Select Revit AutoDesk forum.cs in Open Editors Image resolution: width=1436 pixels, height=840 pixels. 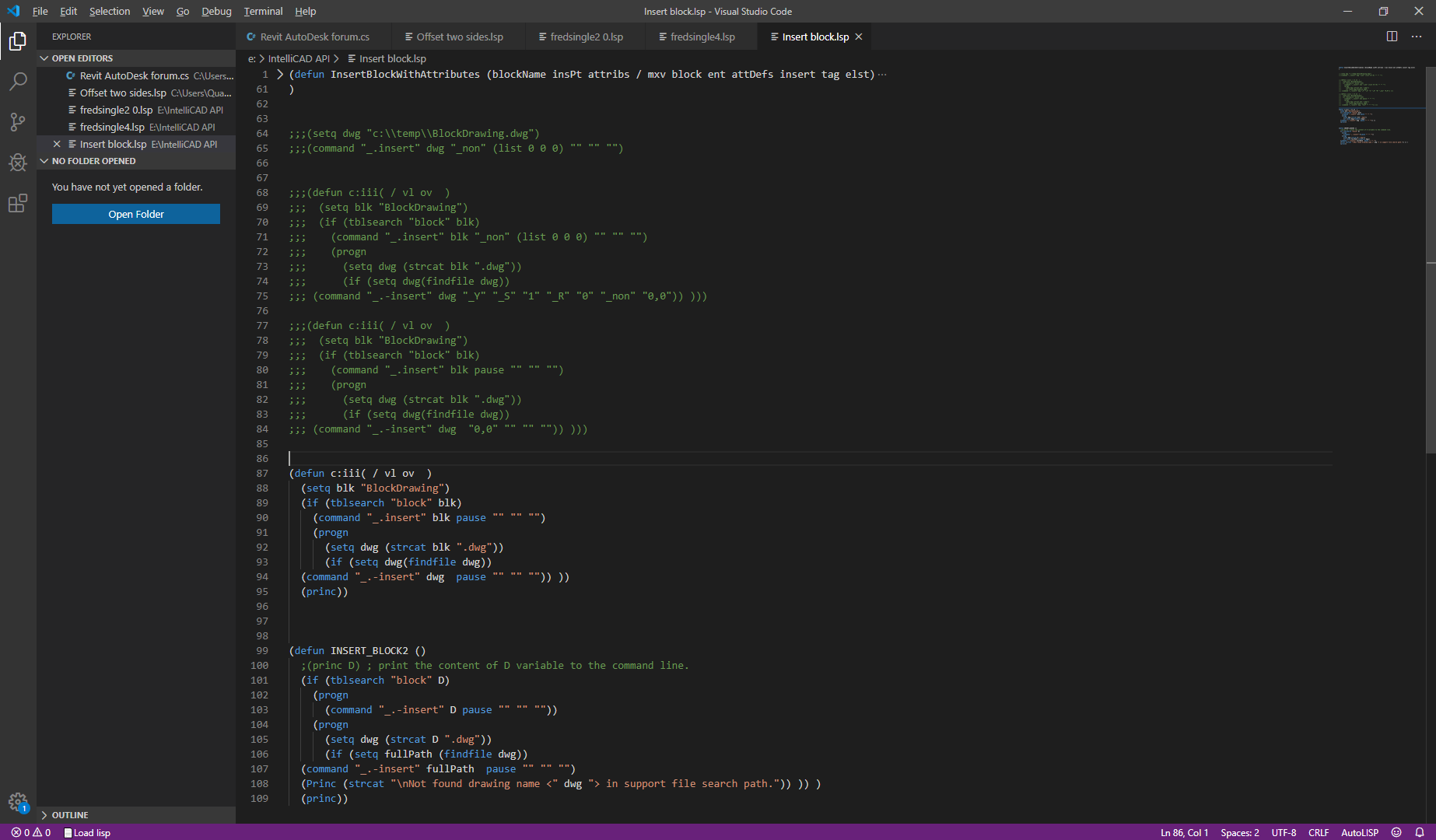click(136, 75)
